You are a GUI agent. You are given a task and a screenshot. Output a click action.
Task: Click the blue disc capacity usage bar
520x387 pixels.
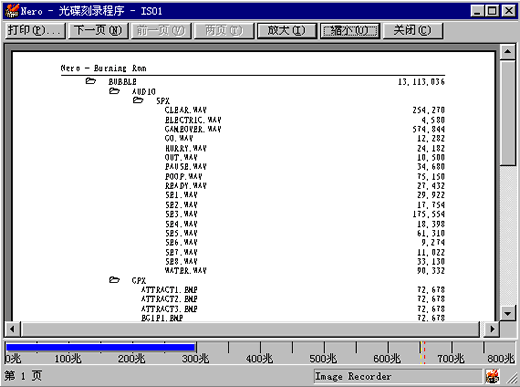coord(100,347)
